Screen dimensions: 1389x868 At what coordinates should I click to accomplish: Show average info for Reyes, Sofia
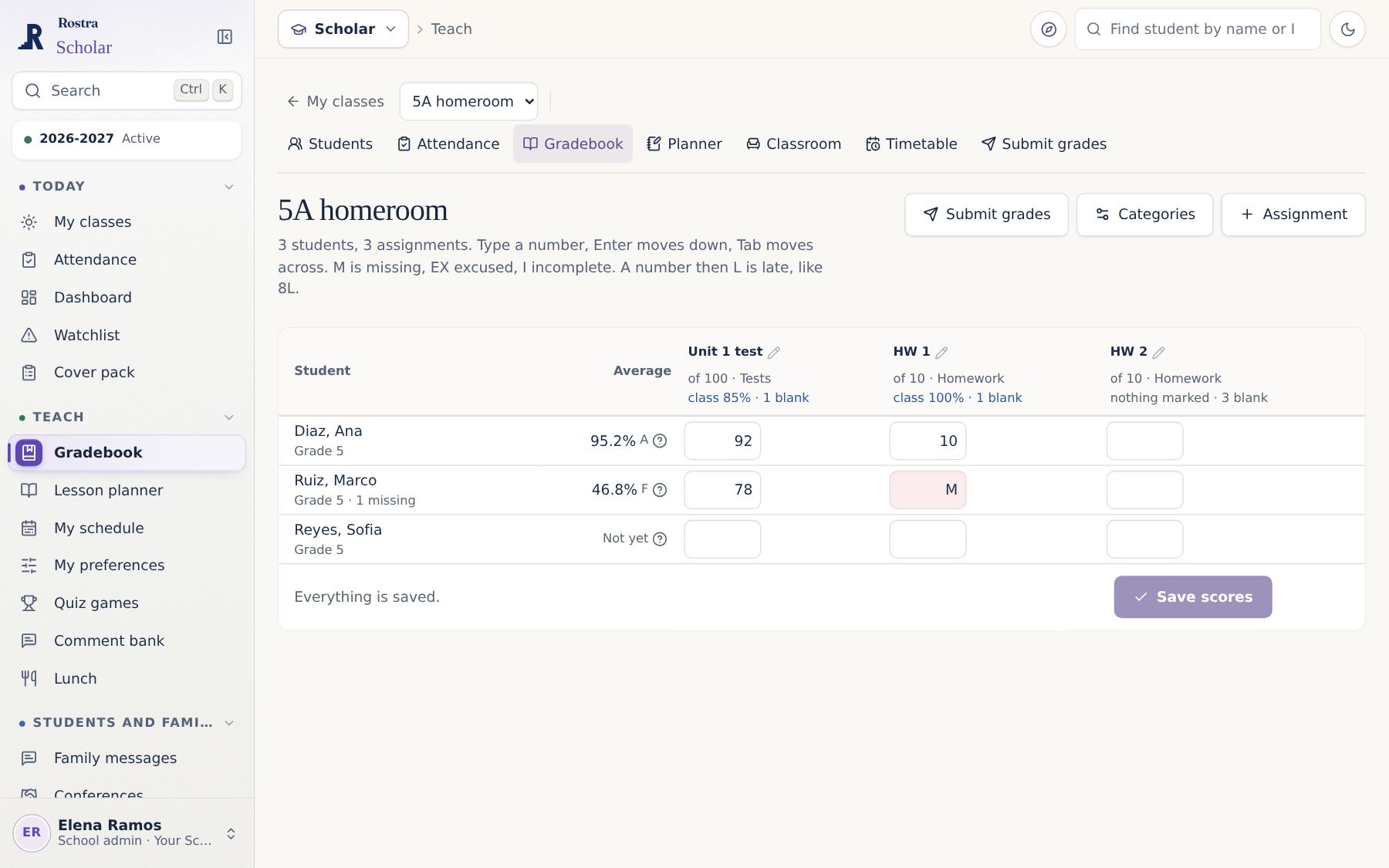660,539
